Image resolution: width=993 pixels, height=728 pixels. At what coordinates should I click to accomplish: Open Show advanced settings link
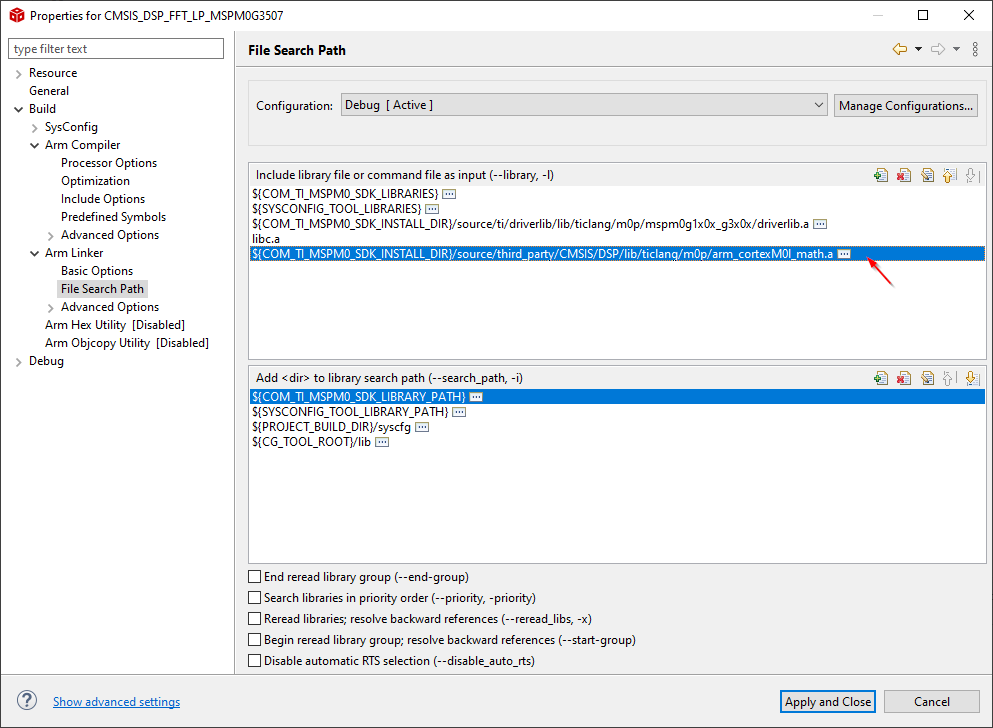(x=117, y=701)
